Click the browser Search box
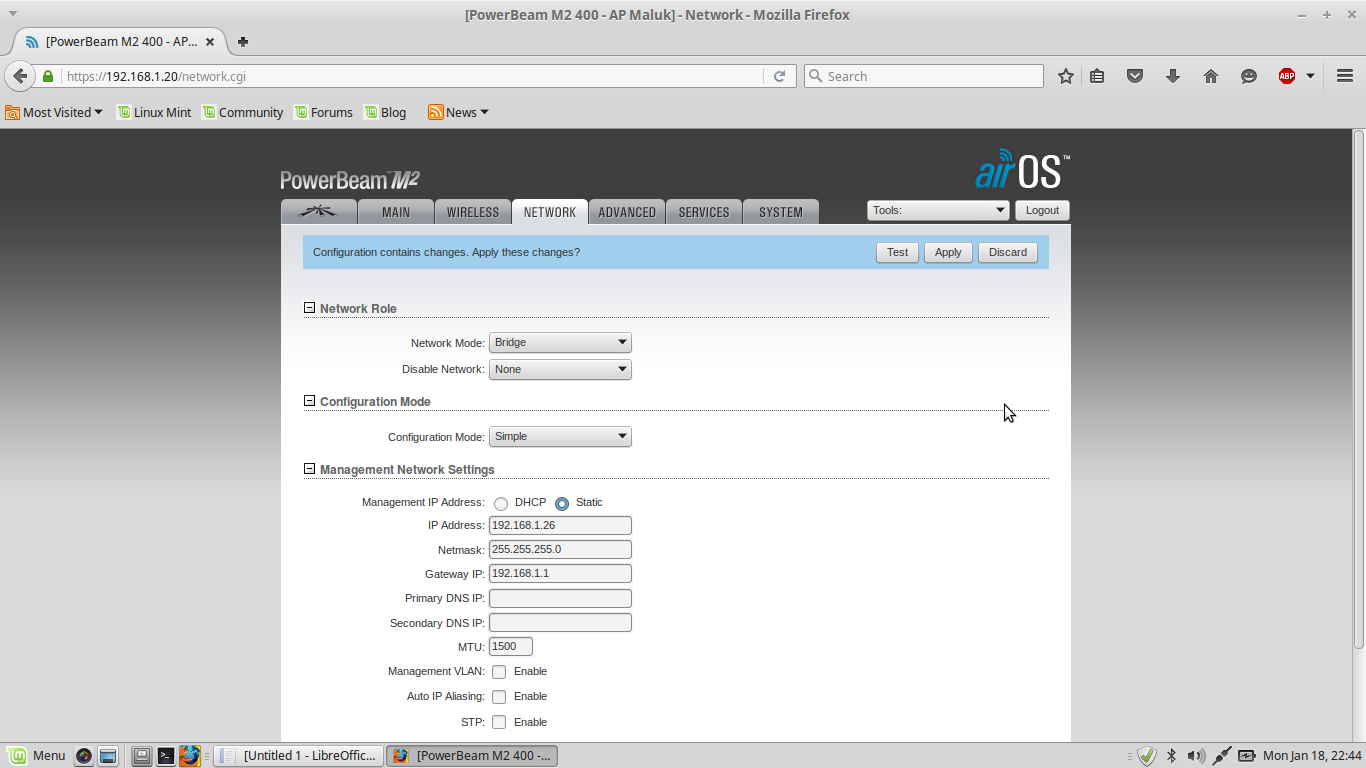Viewport: 1366px width, 768px height. coord(924,76)
